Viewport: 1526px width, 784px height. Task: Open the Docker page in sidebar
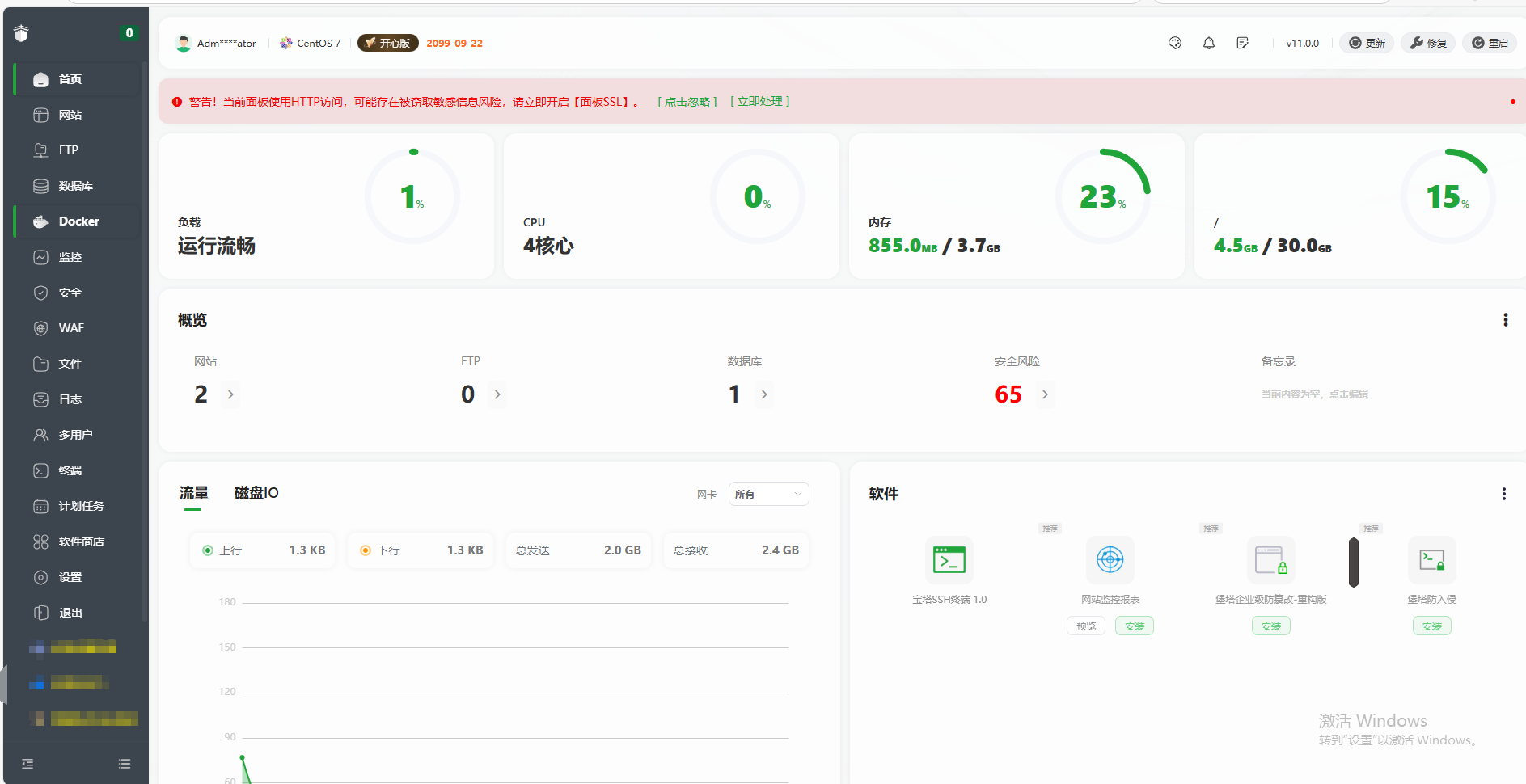coord(78,221)
